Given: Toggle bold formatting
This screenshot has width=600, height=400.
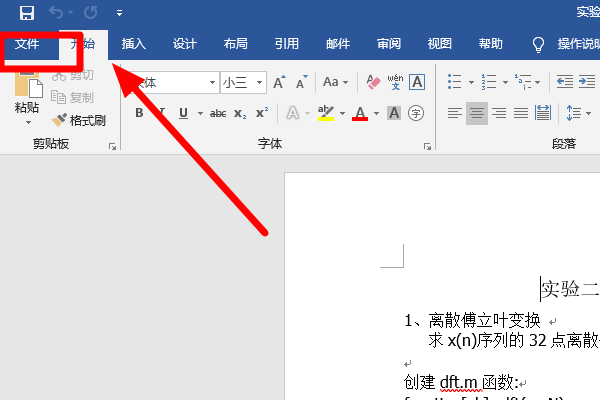Looking at the screenshot, I should click(139, 113).
